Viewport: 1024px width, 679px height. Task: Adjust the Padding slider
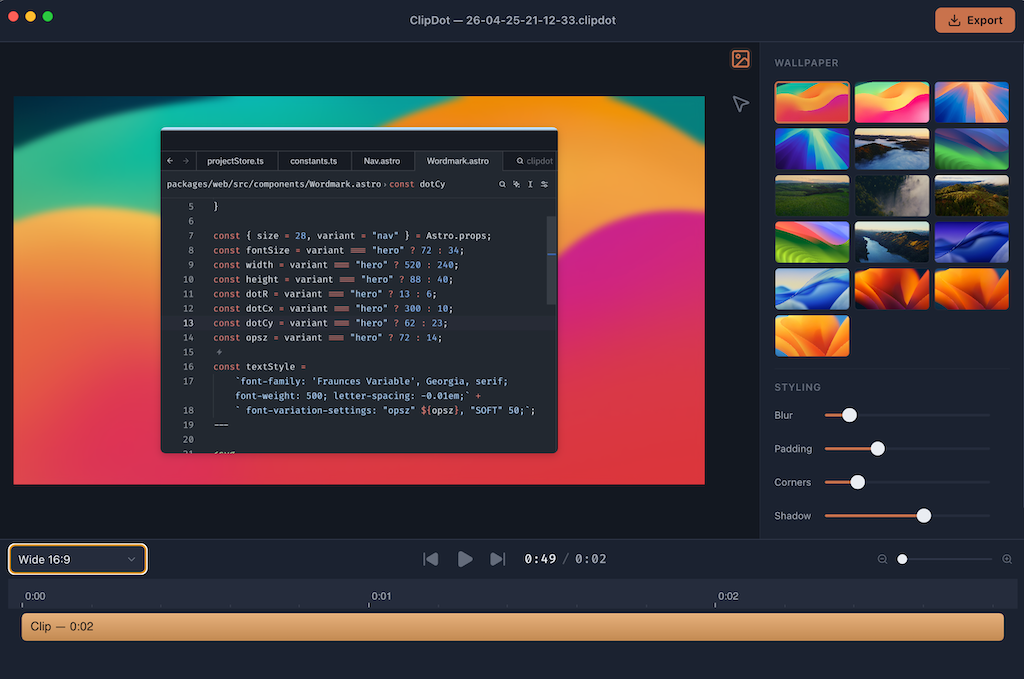(x=877, y=448)
